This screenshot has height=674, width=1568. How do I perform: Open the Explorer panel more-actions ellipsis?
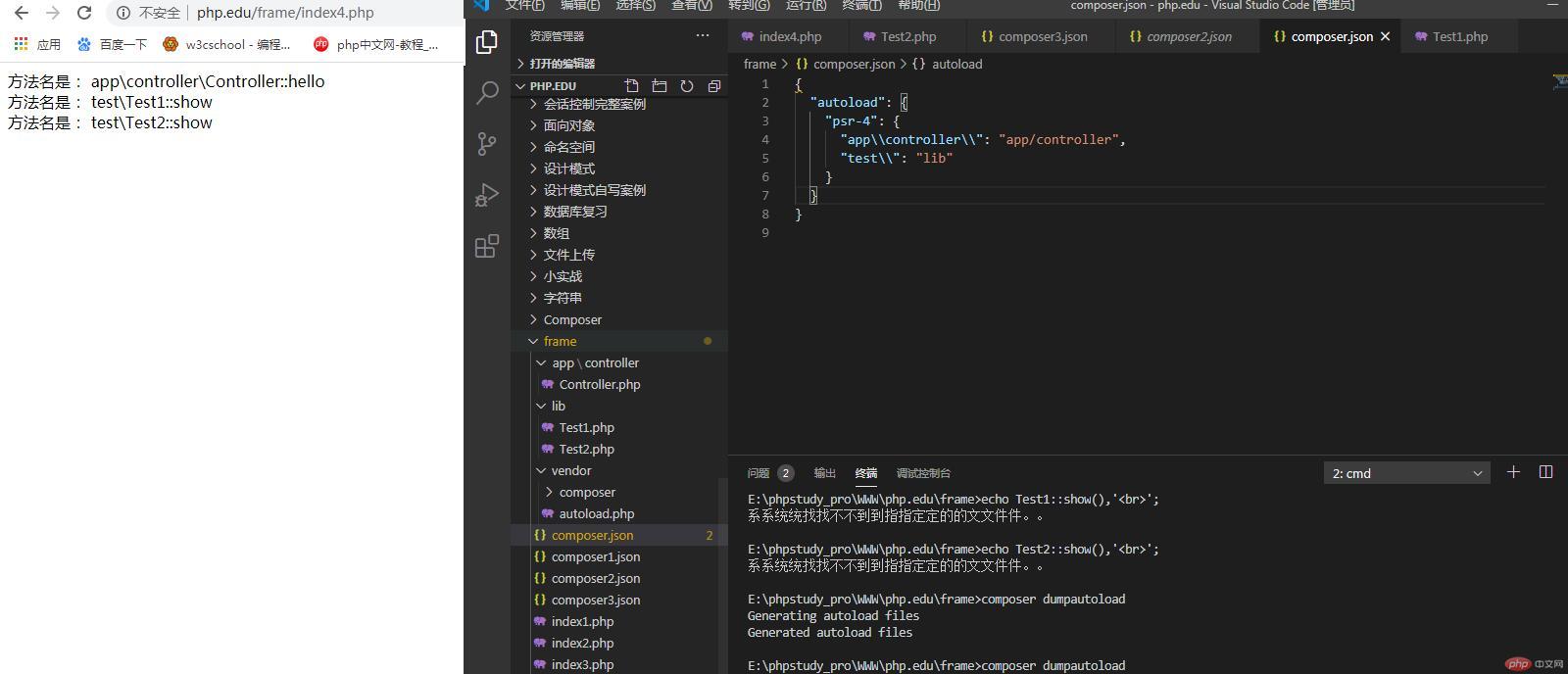point(702,35)
